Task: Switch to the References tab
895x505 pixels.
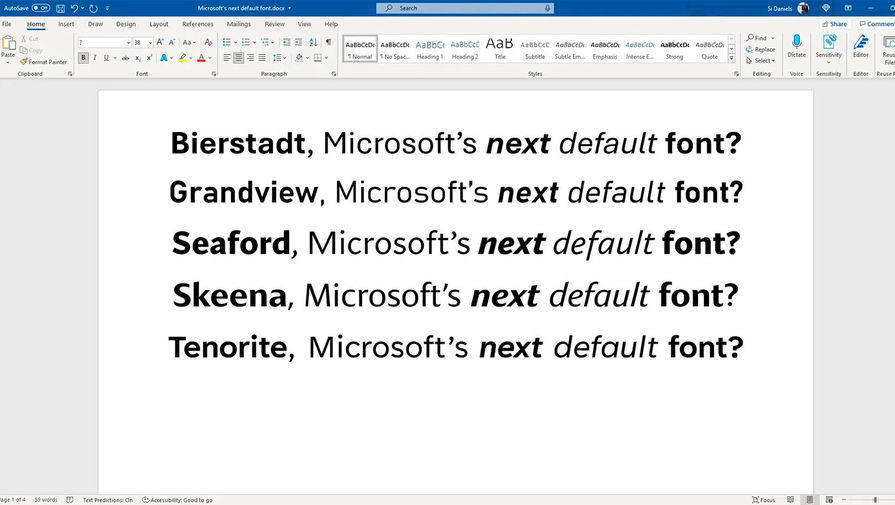Action: pyautogui.click(x=197, y=24)
